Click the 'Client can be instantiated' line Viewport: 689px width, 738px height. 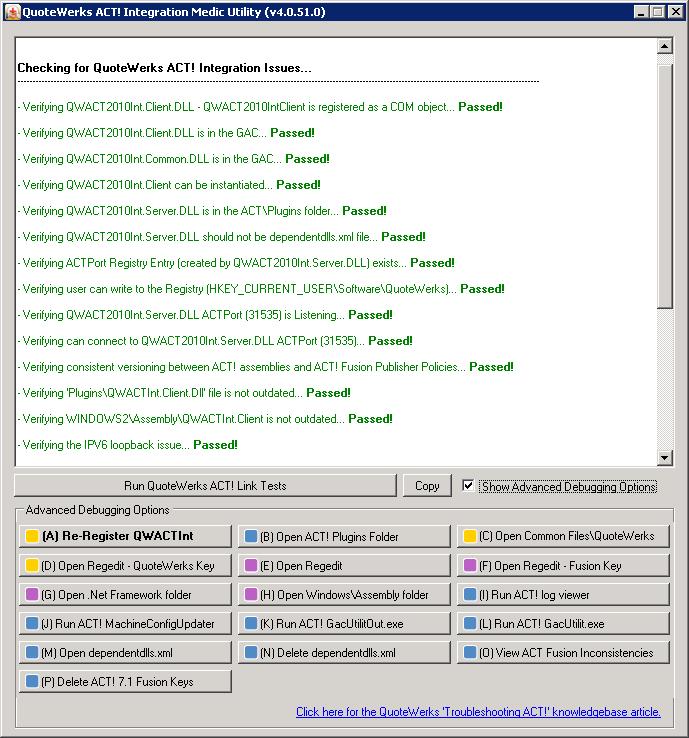coord(169,185)
